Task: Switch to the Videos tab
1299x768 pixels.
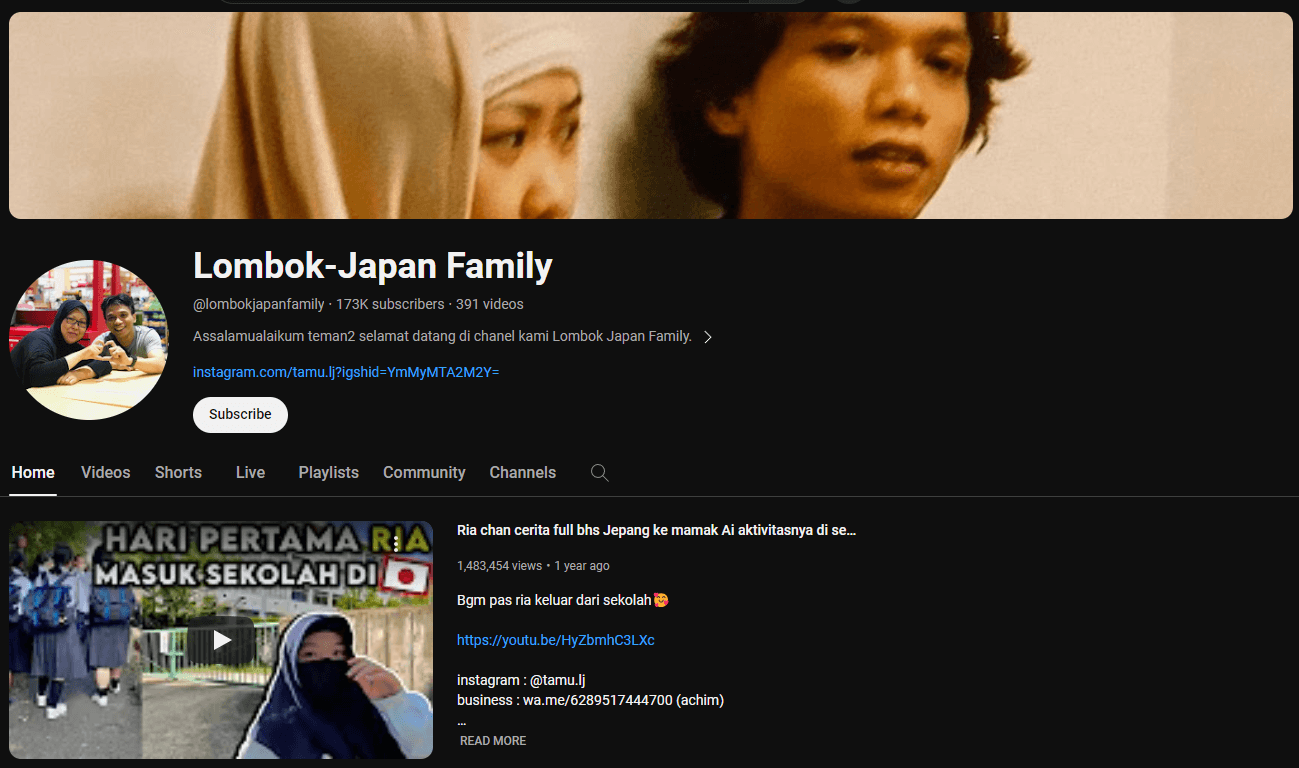Action: [x=105, y=472]
